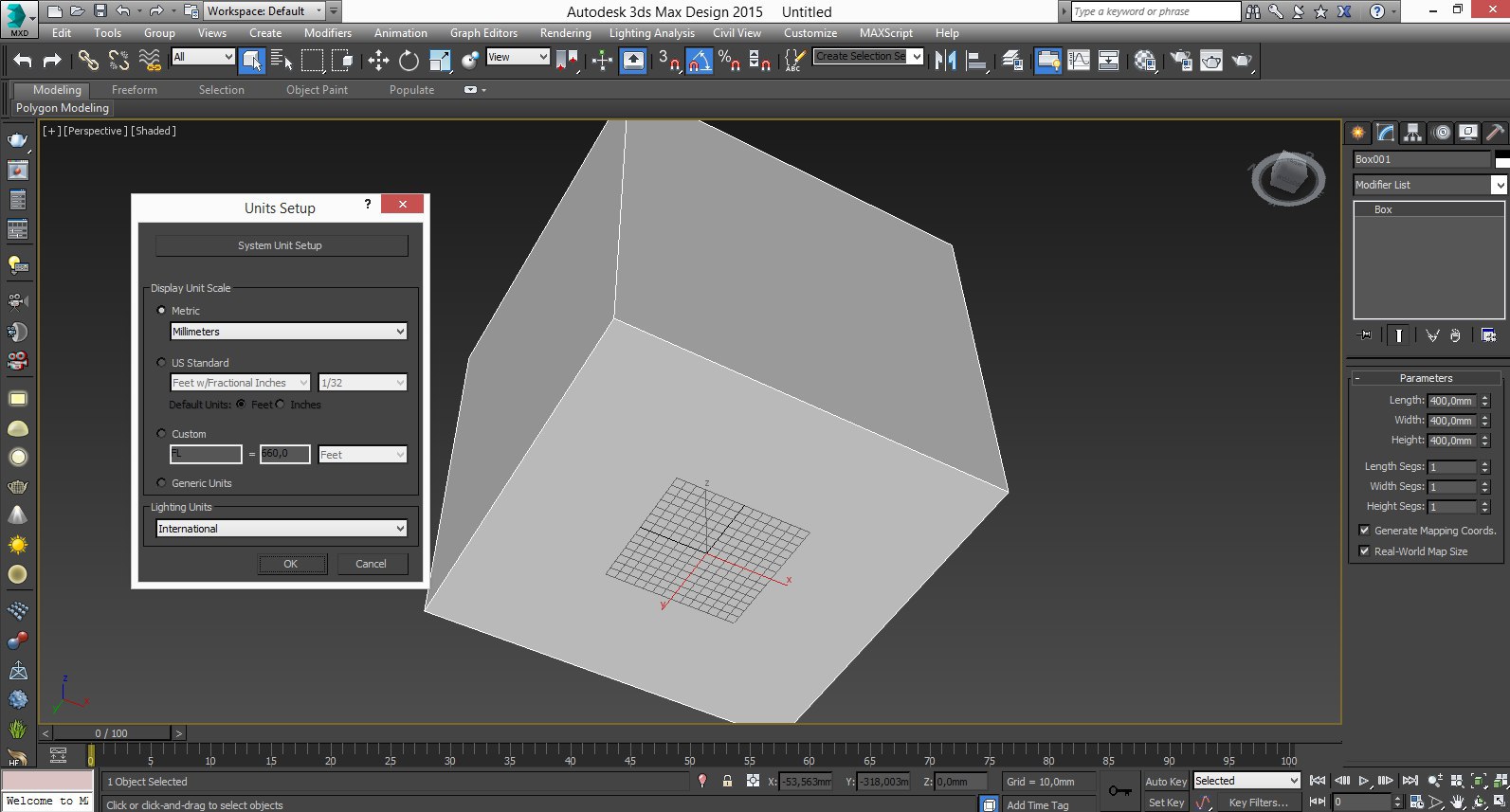Switch to the Freeform ribbon tab

point(135,90)
